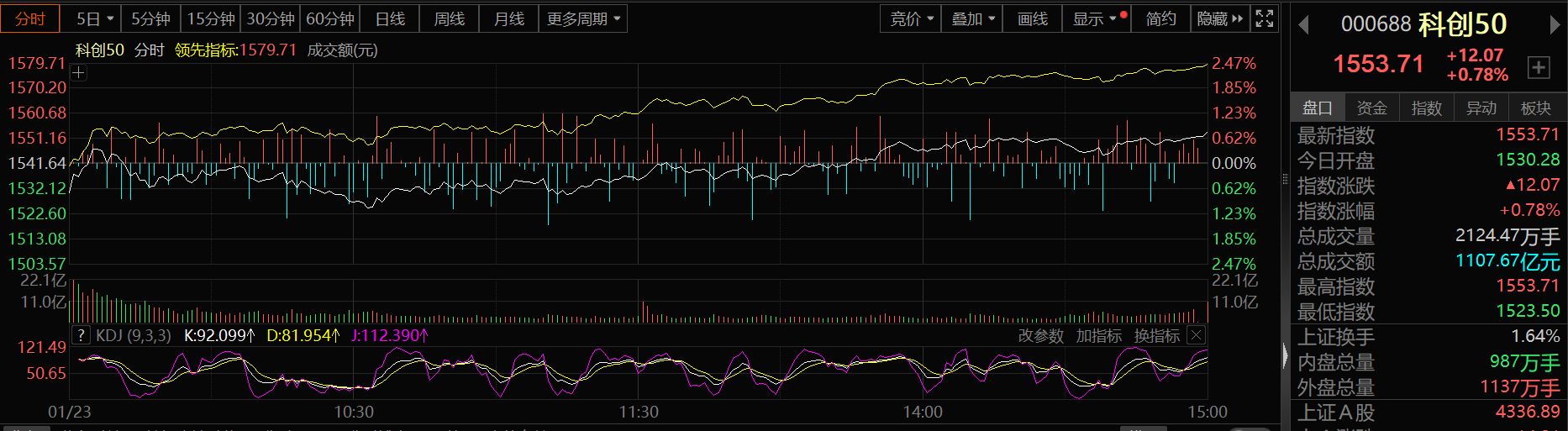Go to next stock with right arrow
Screen dimensions: 1568x431
1555,25
